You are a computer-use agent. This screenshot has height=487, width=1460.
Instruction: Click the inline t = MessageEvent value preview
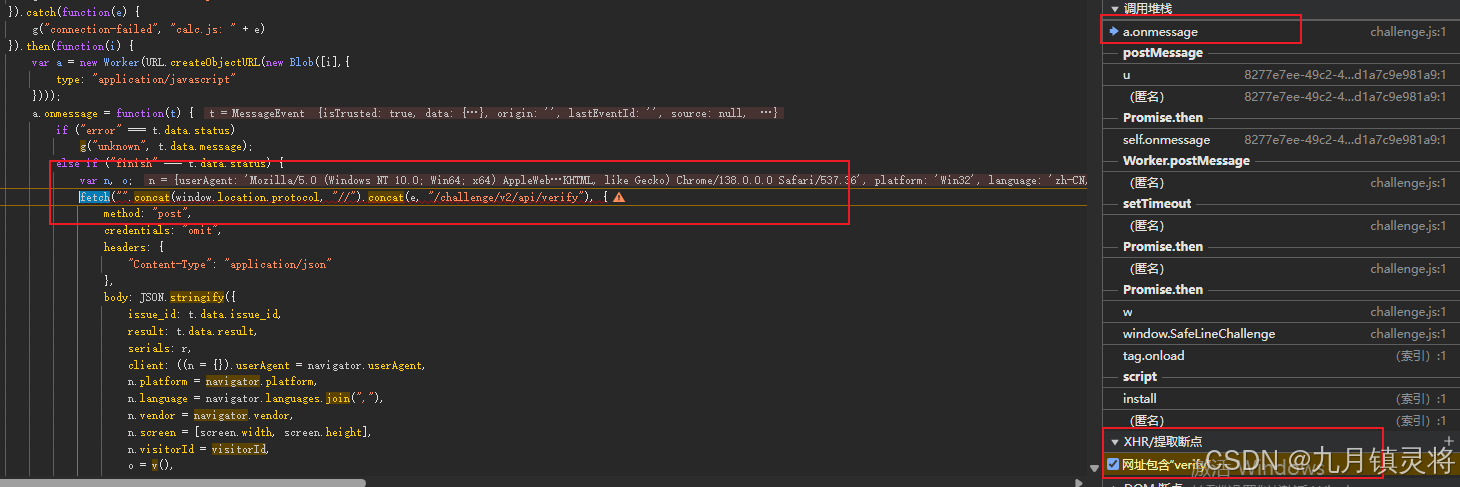pyautogui.click(x=494, y=113)
